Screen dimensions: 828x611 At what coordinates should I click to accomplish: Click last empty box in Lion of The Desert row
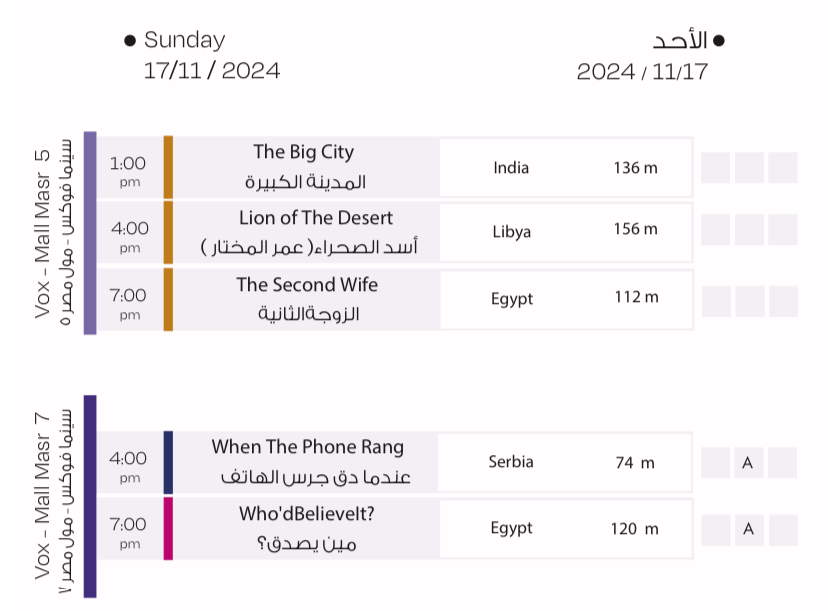coord(783,230)
